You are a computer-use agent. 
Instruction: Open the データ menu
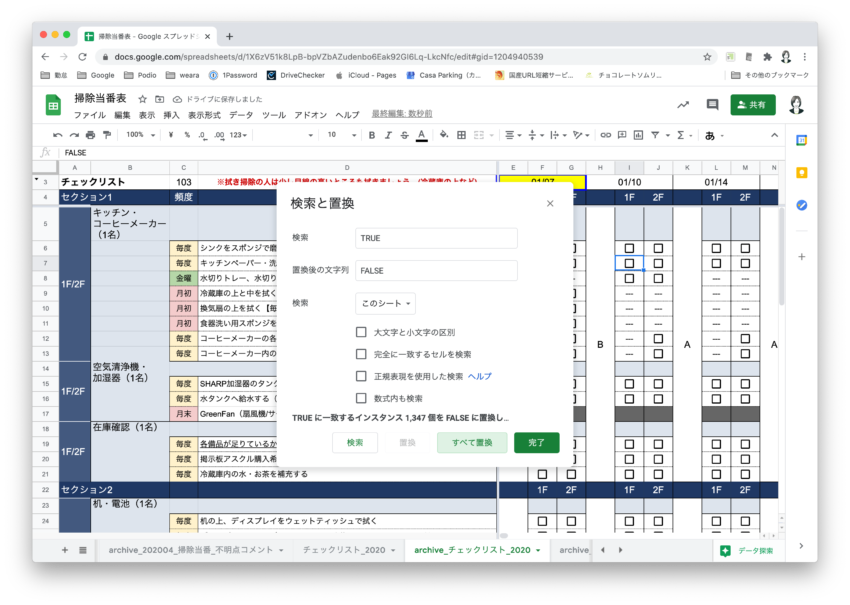pyautogui.click(x=240, y=115)
